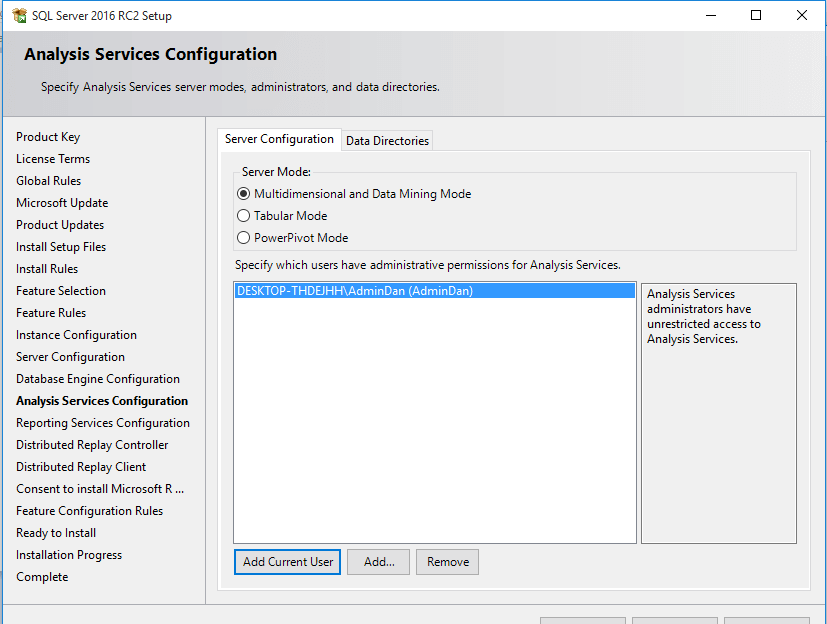
Task: Select DESKTOP-THDEJHH\AdminDan in the administrators list
Action: click(354, 291)
